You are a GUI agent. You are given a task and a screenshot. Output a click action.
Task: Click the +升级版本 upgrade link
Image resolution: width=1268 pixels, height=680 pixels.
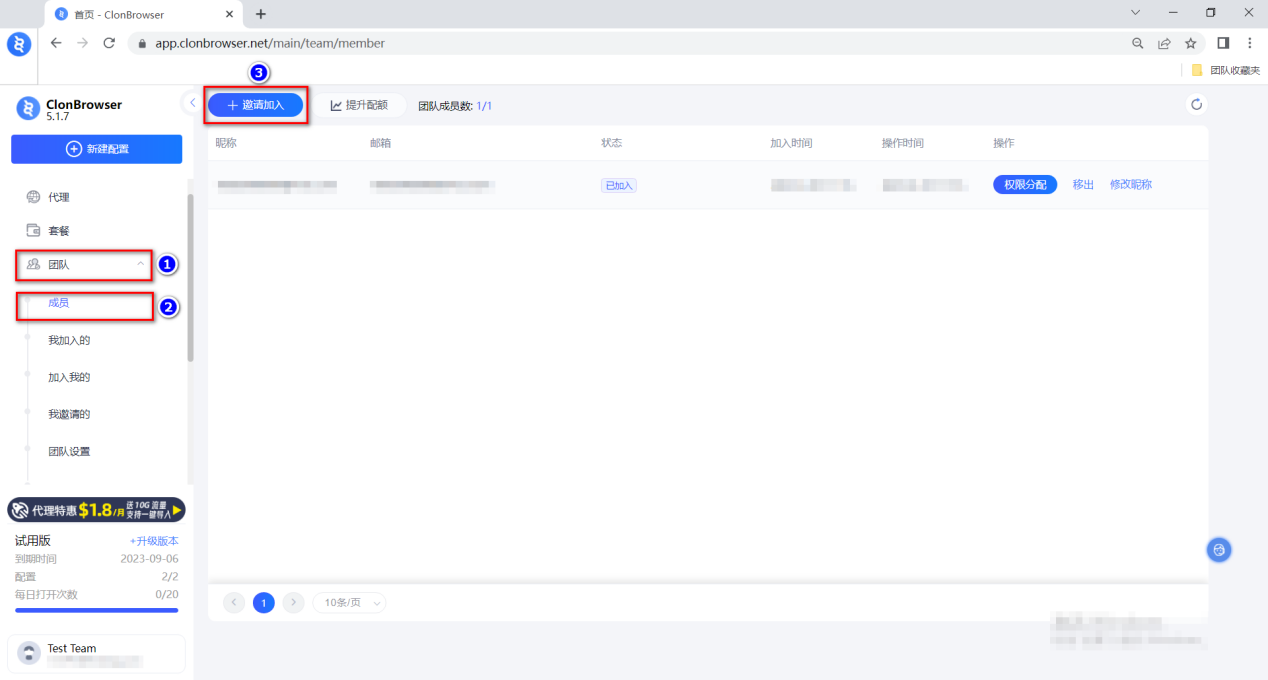(154, 541)
